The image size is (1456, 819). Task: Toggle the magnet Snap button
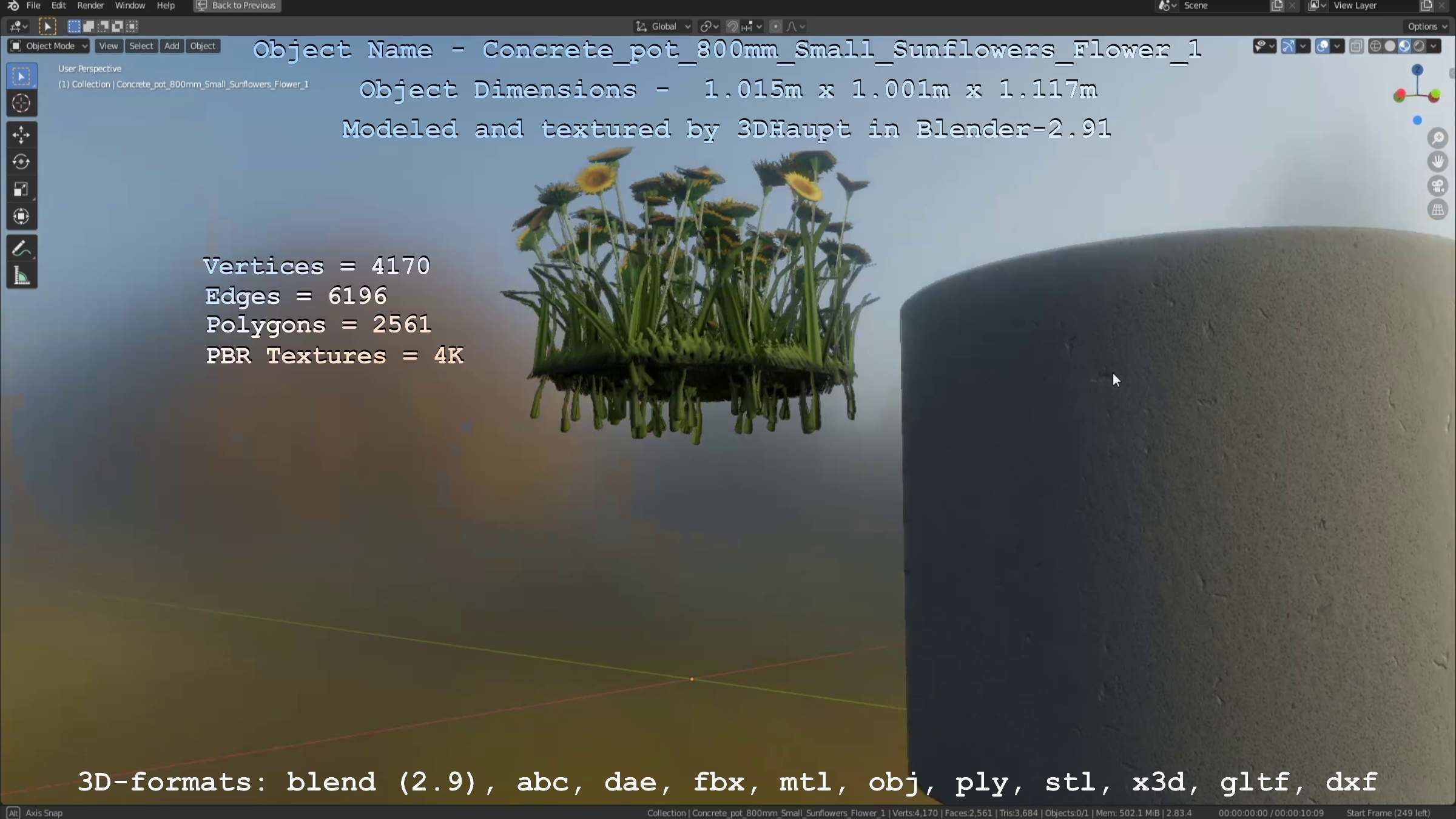tap(732, 26)
